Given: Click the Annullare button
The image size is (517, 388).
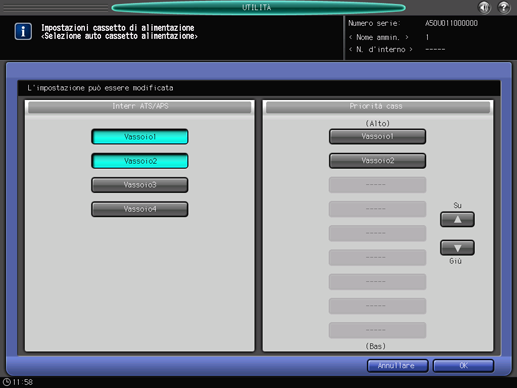Looking at the screenshot, I should (x=397, y=366).
